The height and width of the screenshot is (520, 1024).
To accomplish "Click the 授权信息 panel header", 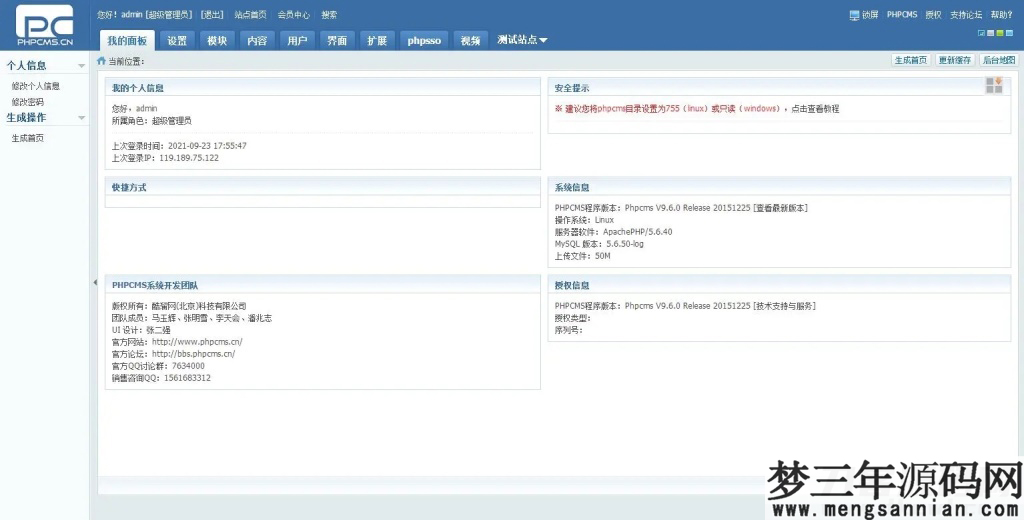I will tap(779, 285).
